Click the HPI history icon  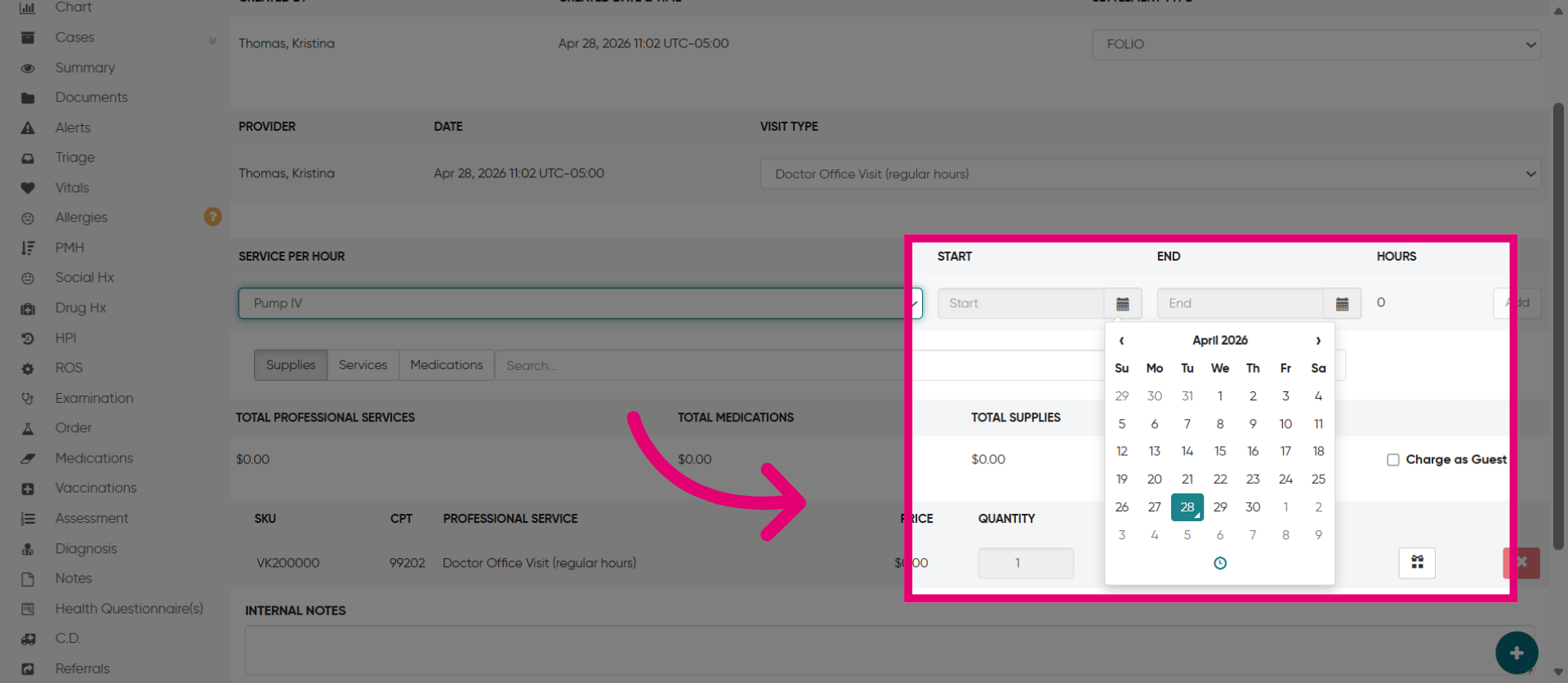pyautogui.click(x=28, y=338)
